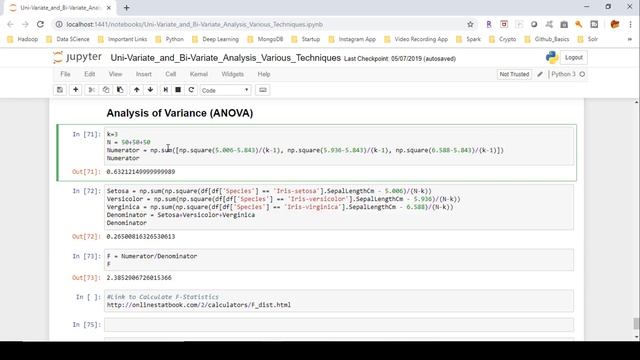Screen dimensions: 640x360
Task: Open a new browser tab
Action: tap(127, 8)
